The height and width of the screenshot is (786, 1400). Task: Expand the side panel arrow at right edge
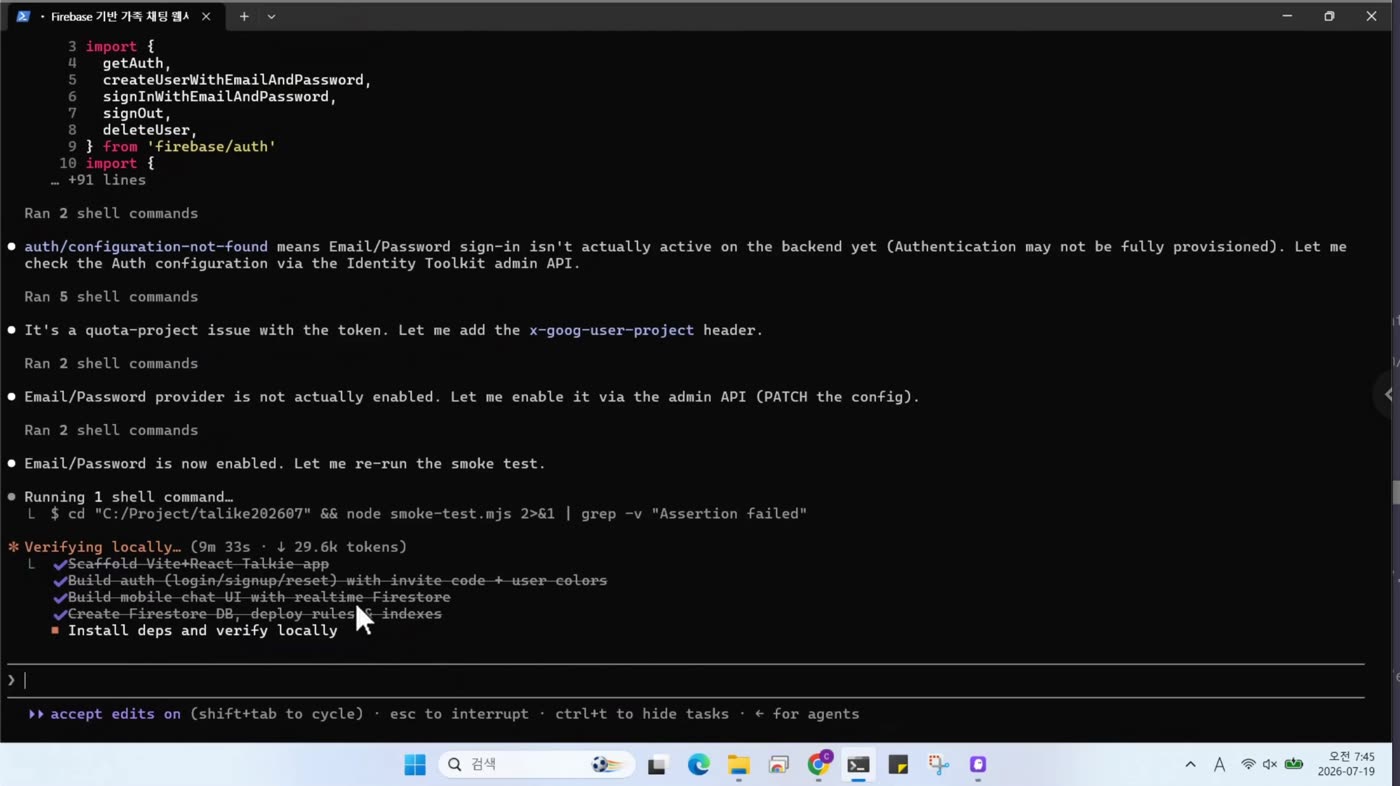pyautogui.click(x=1388, y=394)
